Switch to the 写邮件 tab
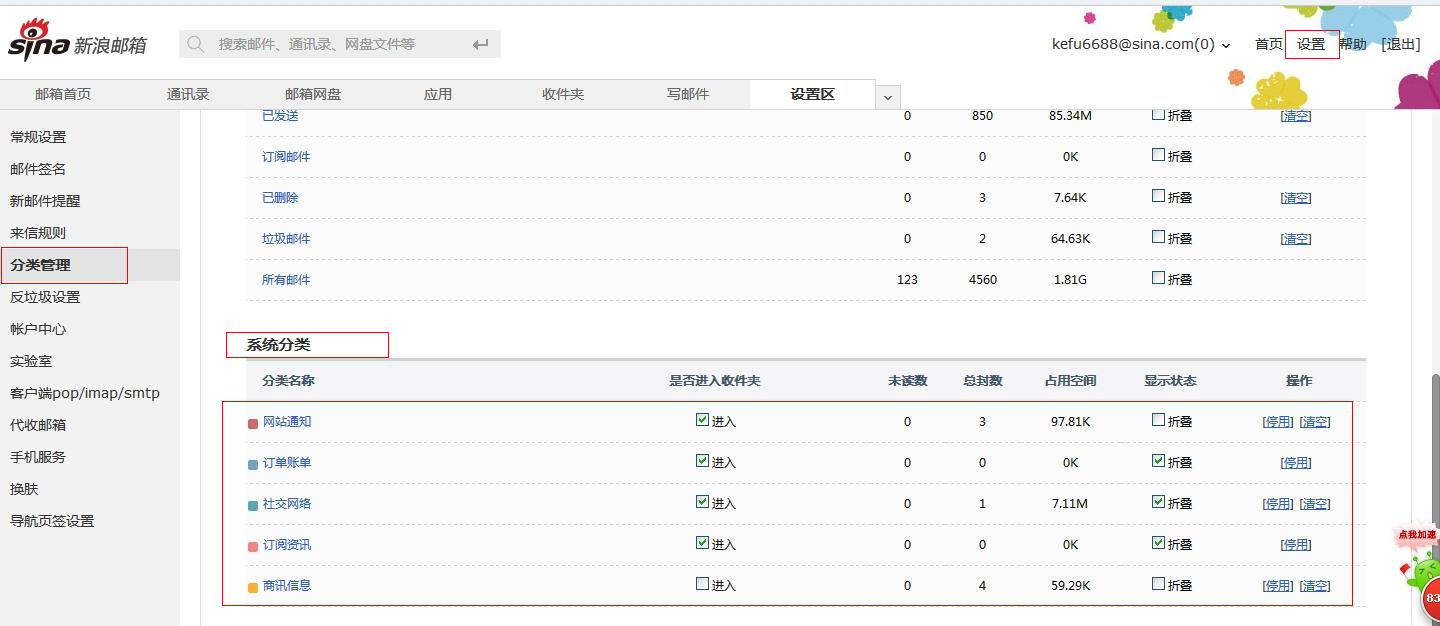Image resolution: width=1440 pixels, height=626 pixels. (x=688, y=94)
